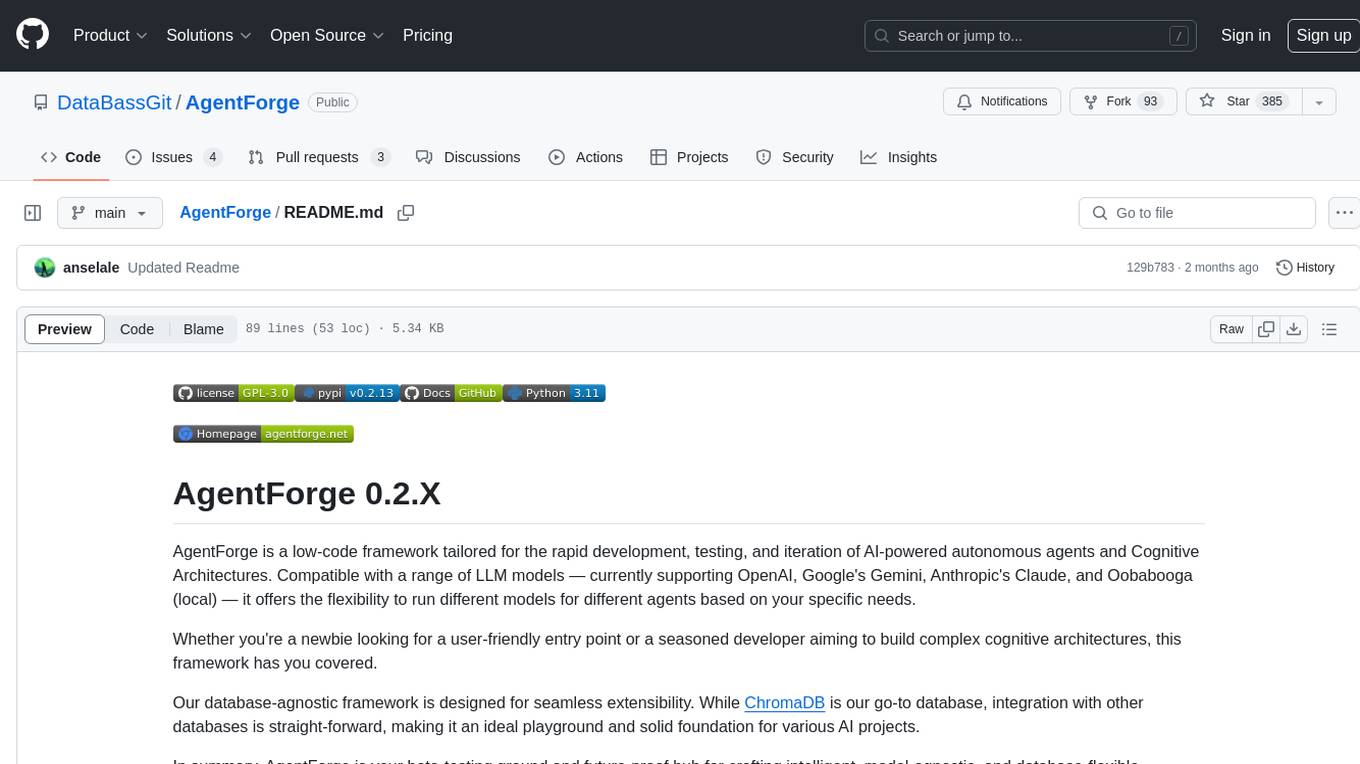The image size is (1360, 764).
Task: Click the AgentForge 0.2.X heading
Action: (307, 494)
